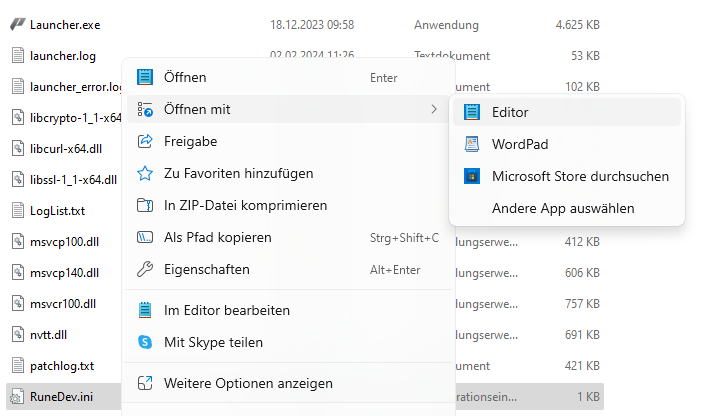Click the Eigenschaften wrench icon
712x416 pixels.
click(x=145, y=270)
